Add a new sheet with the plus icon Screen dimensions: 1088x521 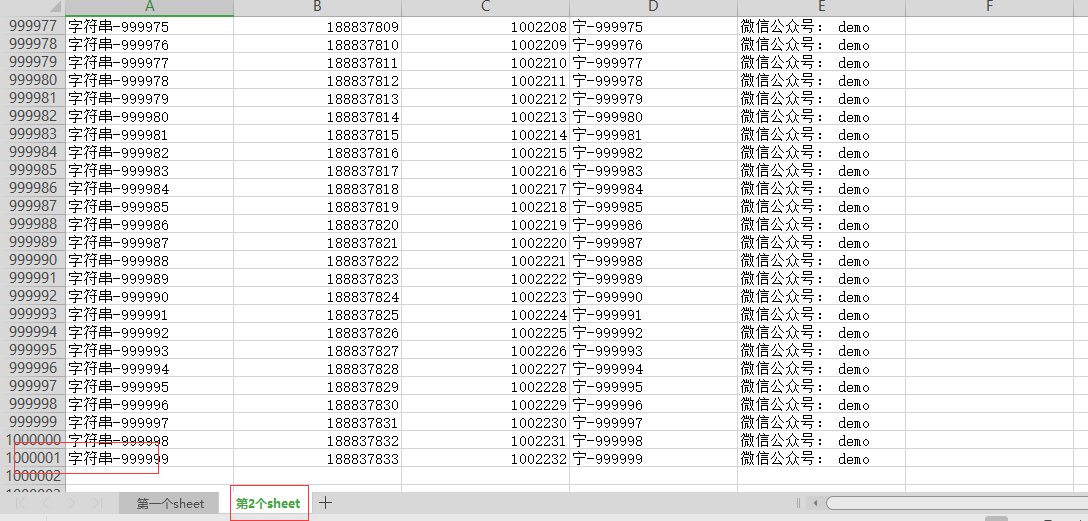tap(325, 503)
